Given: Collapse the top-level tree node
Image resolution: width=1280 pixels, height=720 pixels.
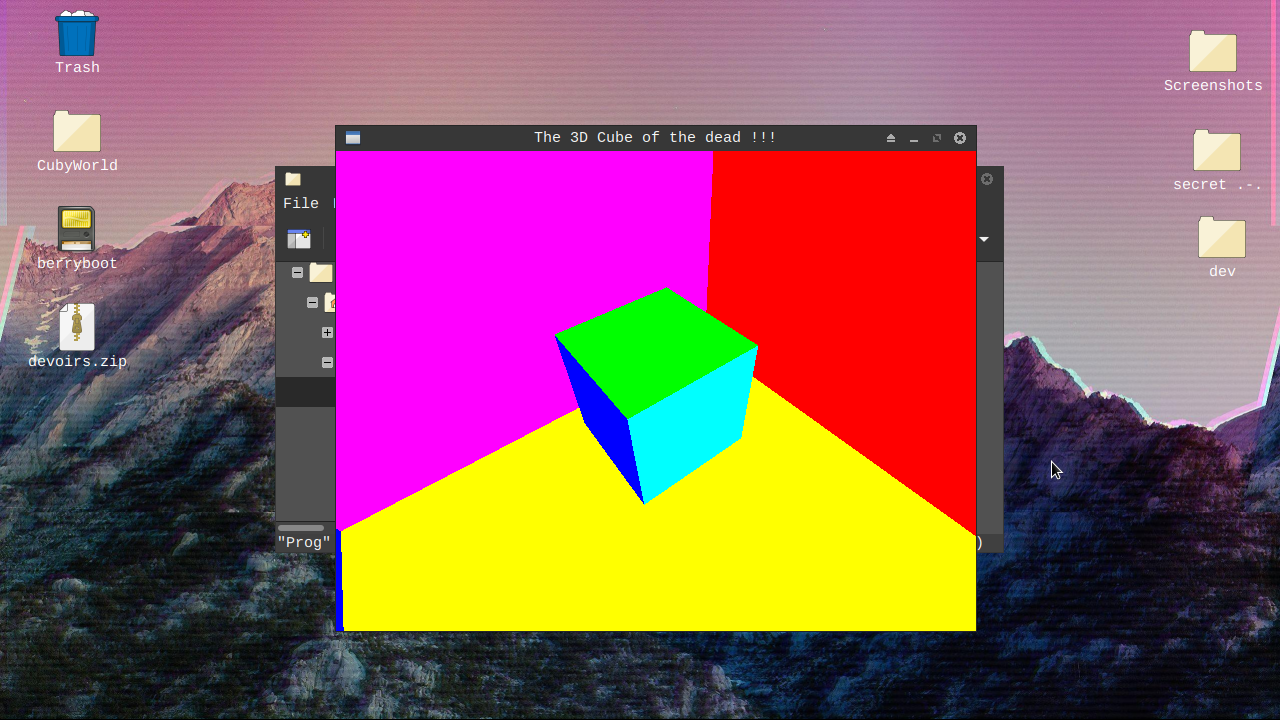Looking at the screenshot, I should click(x=297, y=272).
